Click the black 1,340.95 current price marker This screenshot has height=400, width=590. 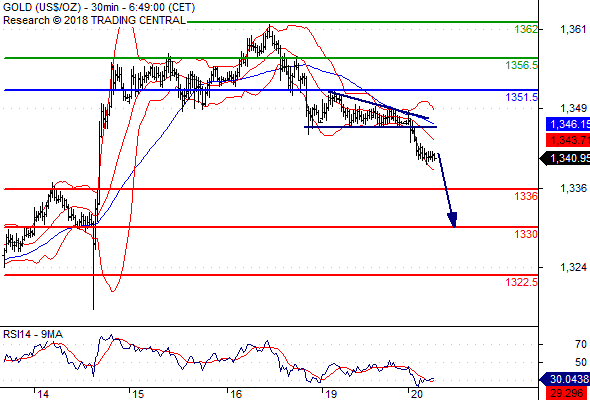(x=565, y=159)
